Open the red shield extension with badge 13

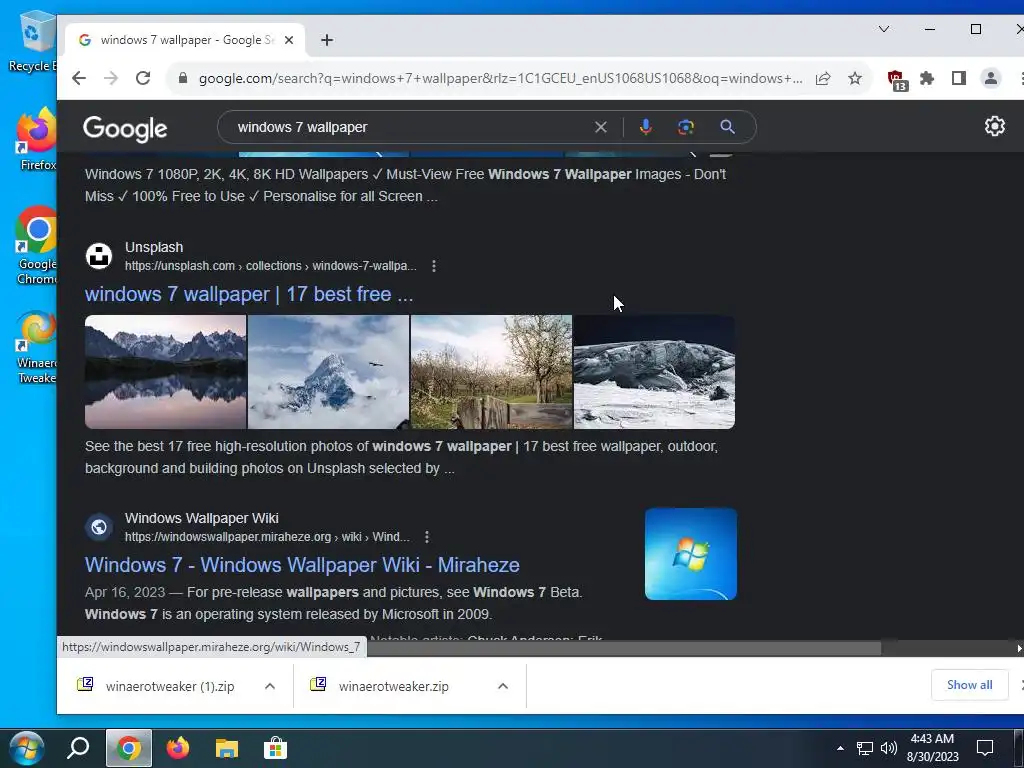point(897,80)
